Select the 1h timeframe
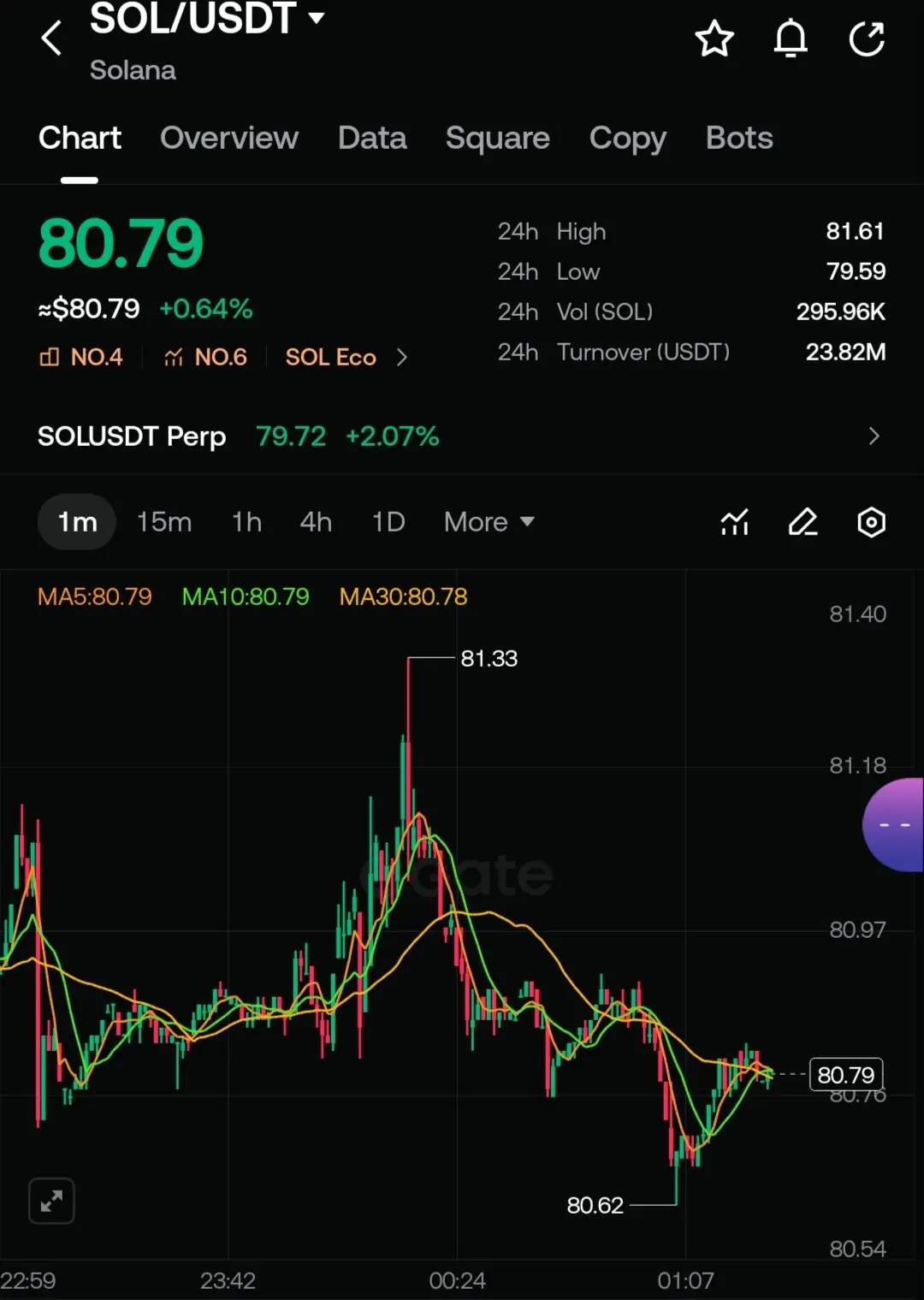Viewport: 924px width, 1300px height. click(x=247, y=522)
